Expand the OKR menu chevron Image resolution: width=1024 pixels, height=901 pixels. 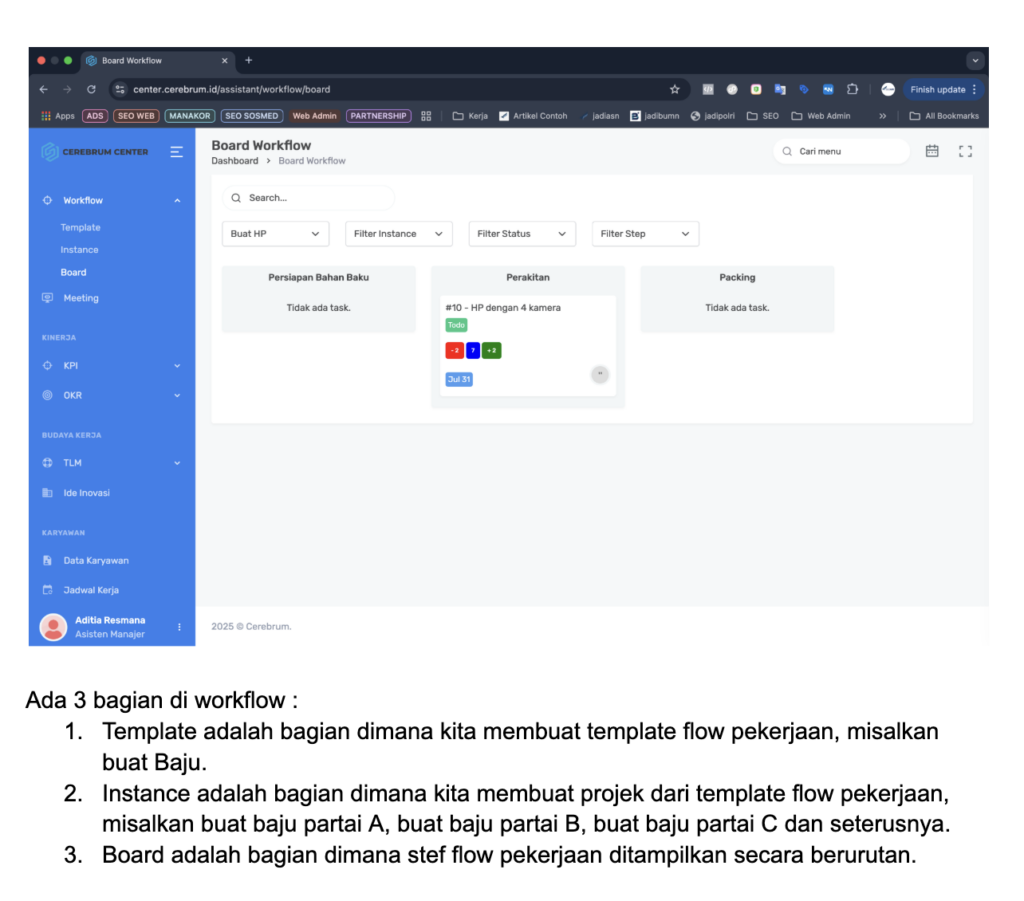tap(177, 395)
